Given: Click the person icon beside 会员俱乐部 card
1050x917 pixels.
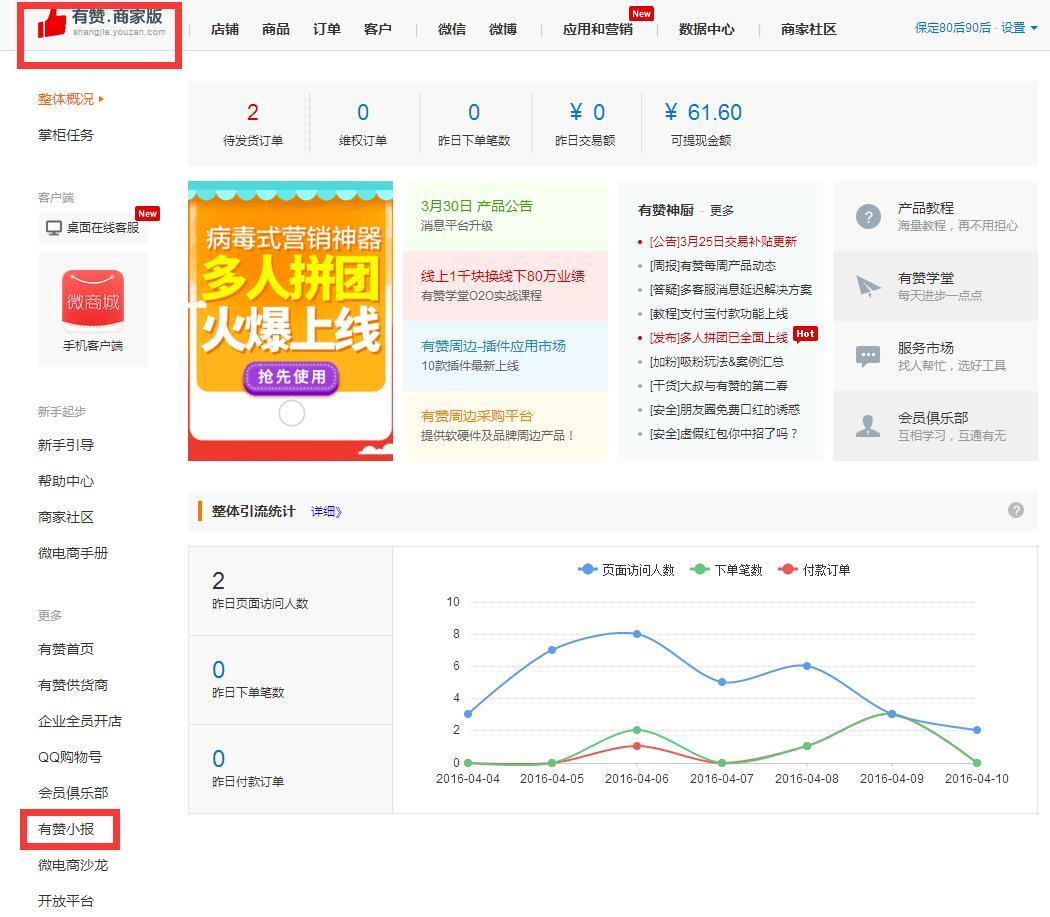Looking at the screenshot, I should pyautogui.click(x=869, y=425).
